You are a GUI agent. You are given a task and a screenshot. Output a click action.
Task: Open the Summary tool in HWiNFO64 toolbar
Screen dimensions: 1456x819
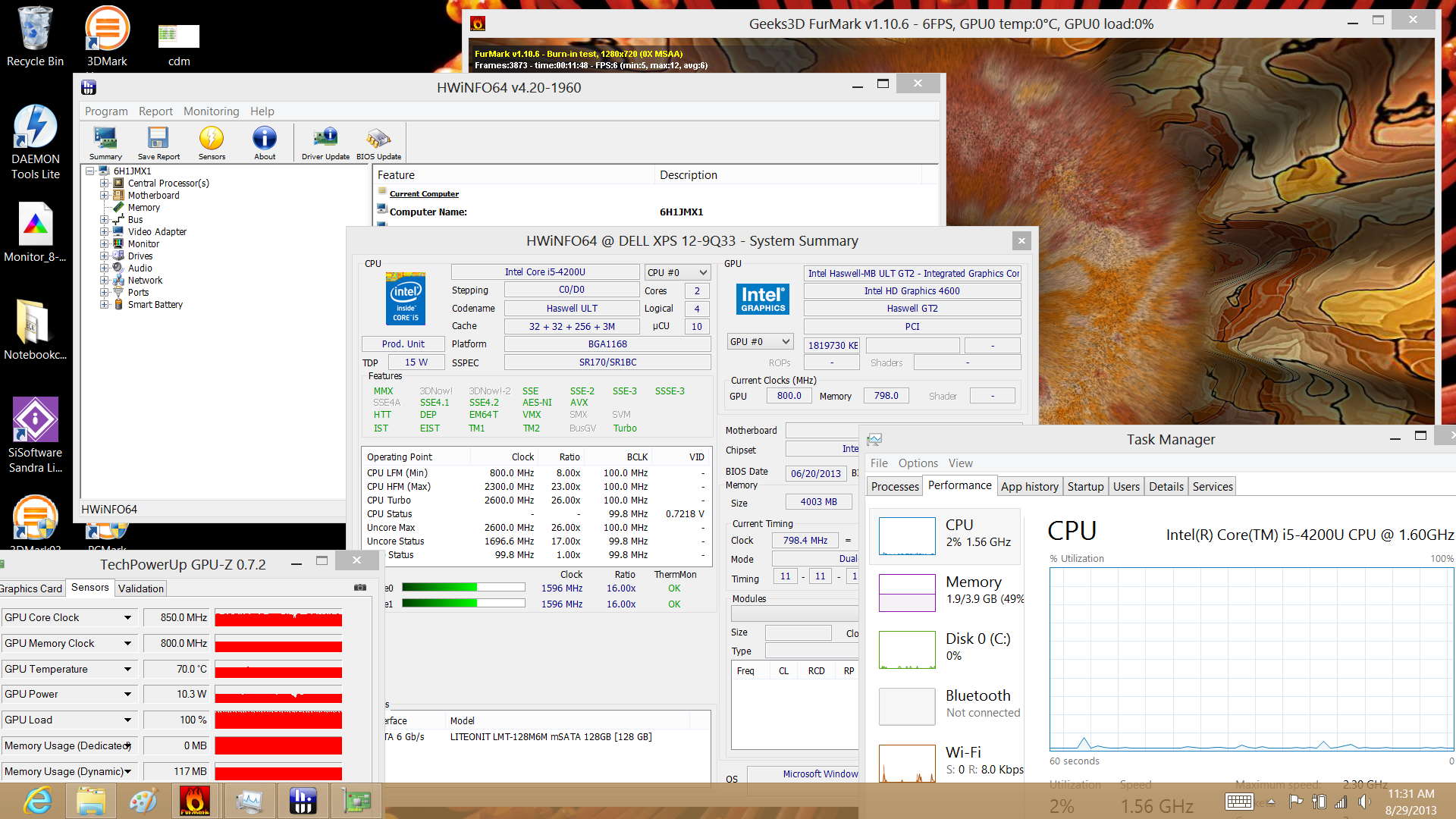105,143
